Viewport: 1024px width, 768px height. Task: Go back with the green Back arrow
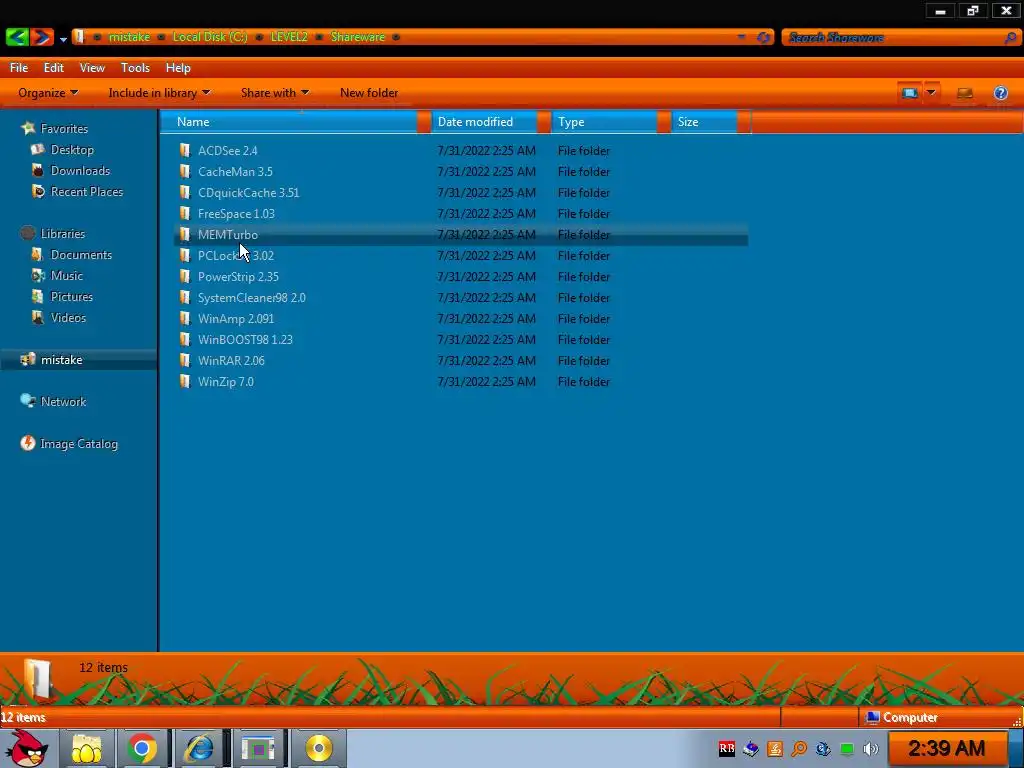(x=16, y=37)
